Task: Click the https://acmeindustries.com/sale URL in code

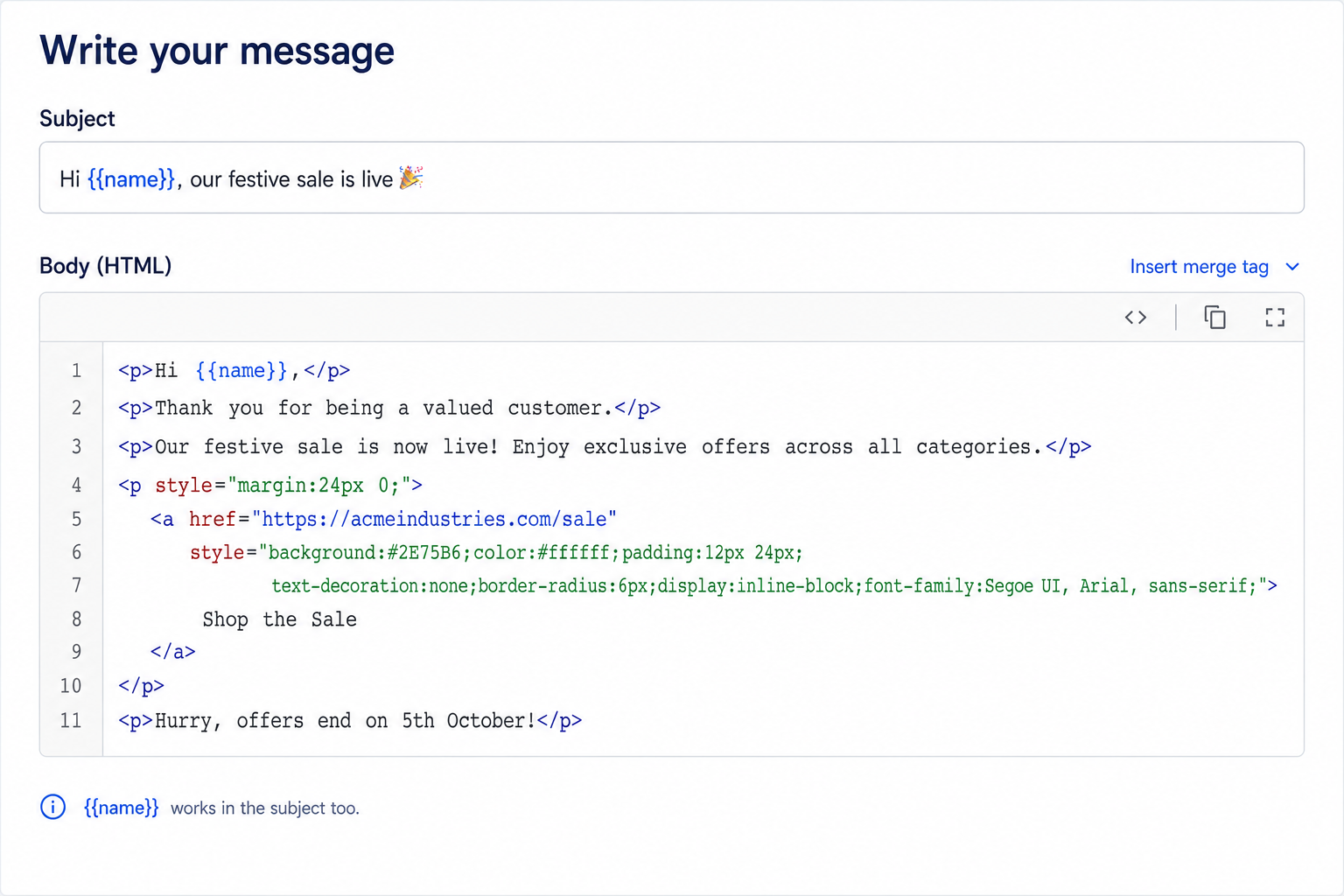Action: click(434, 520)
